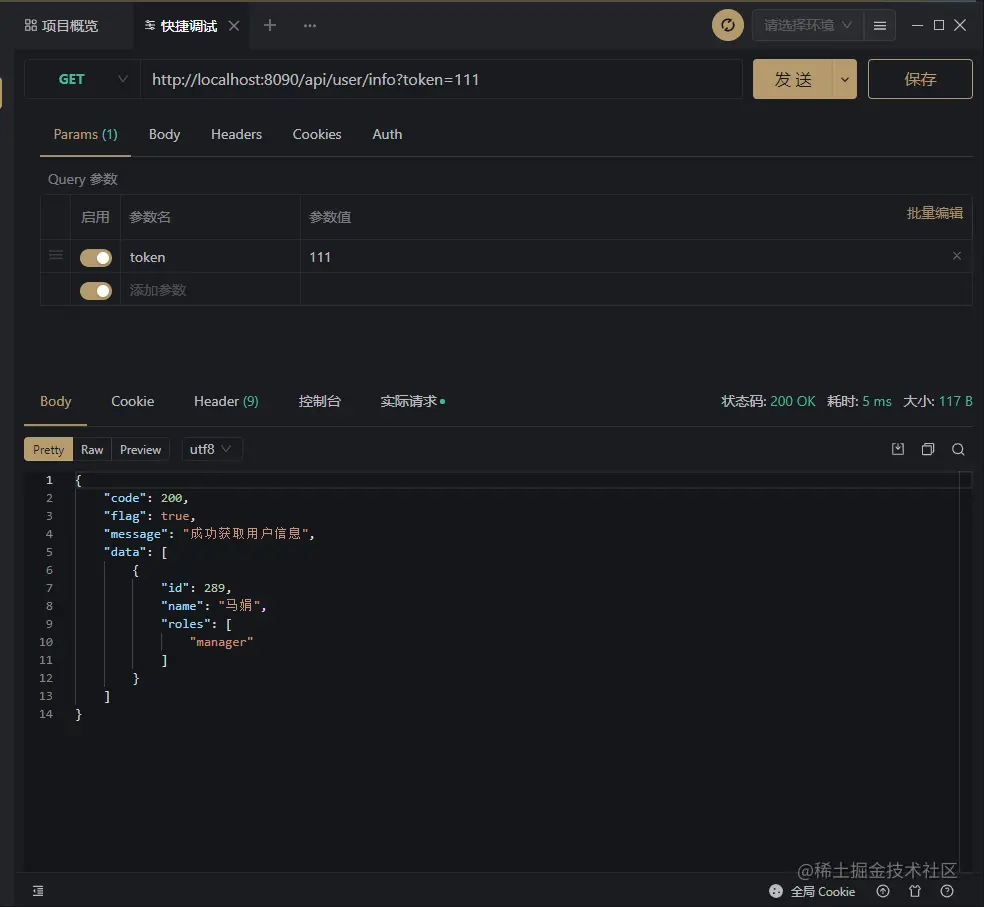Open the GET method dropdown
This screenshot has width=984, height=907.
click(83, 79)
